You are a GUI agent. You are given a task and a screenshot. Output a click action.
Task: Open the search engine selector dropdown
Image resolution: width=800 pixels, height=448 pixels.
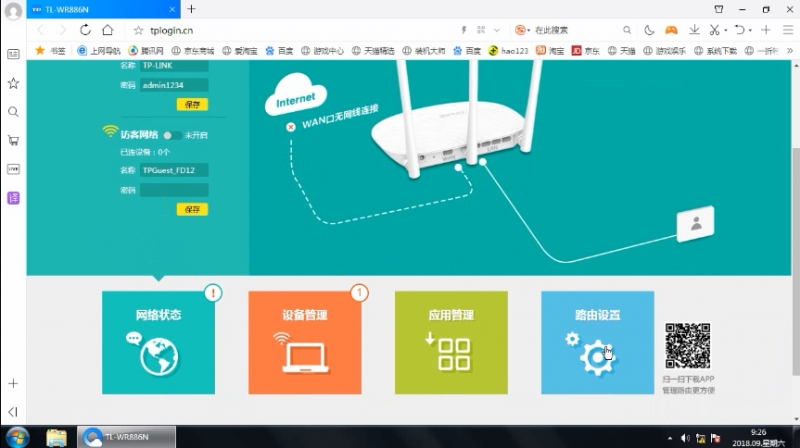coord(522,30)
